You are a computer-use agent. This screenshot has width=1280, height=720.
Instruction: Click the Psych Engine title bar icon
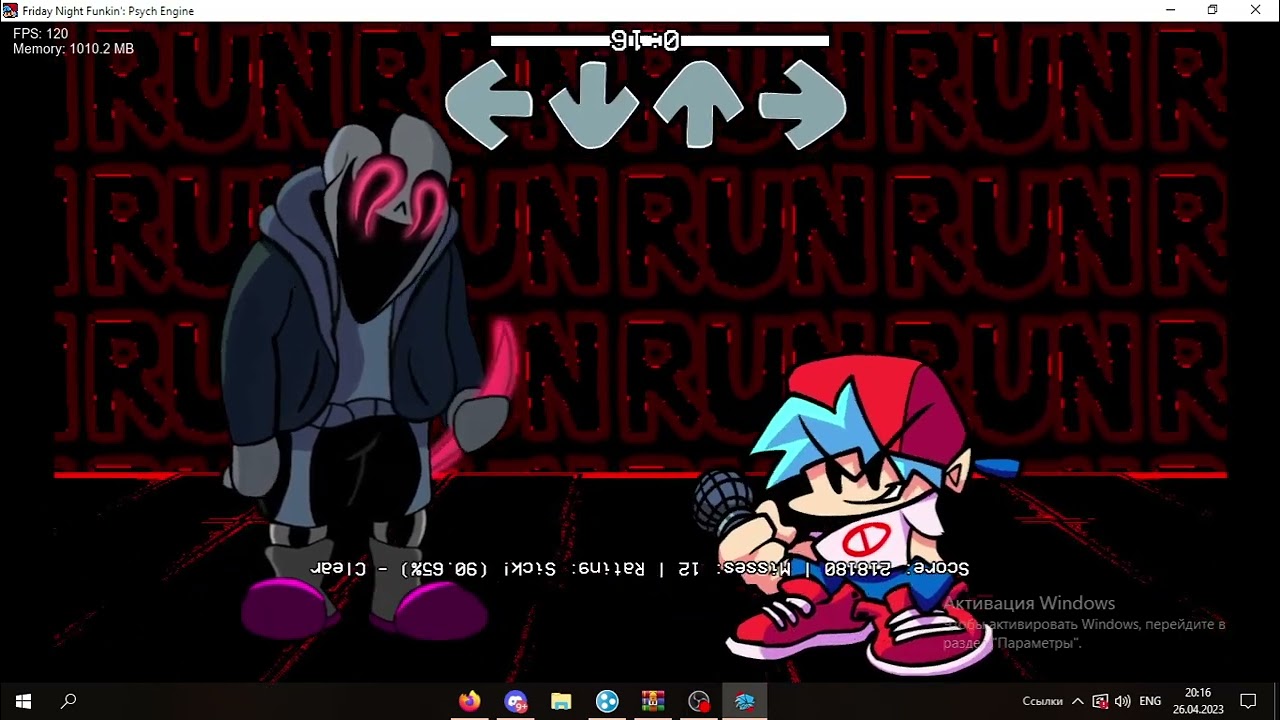click(x=10, y=11)
